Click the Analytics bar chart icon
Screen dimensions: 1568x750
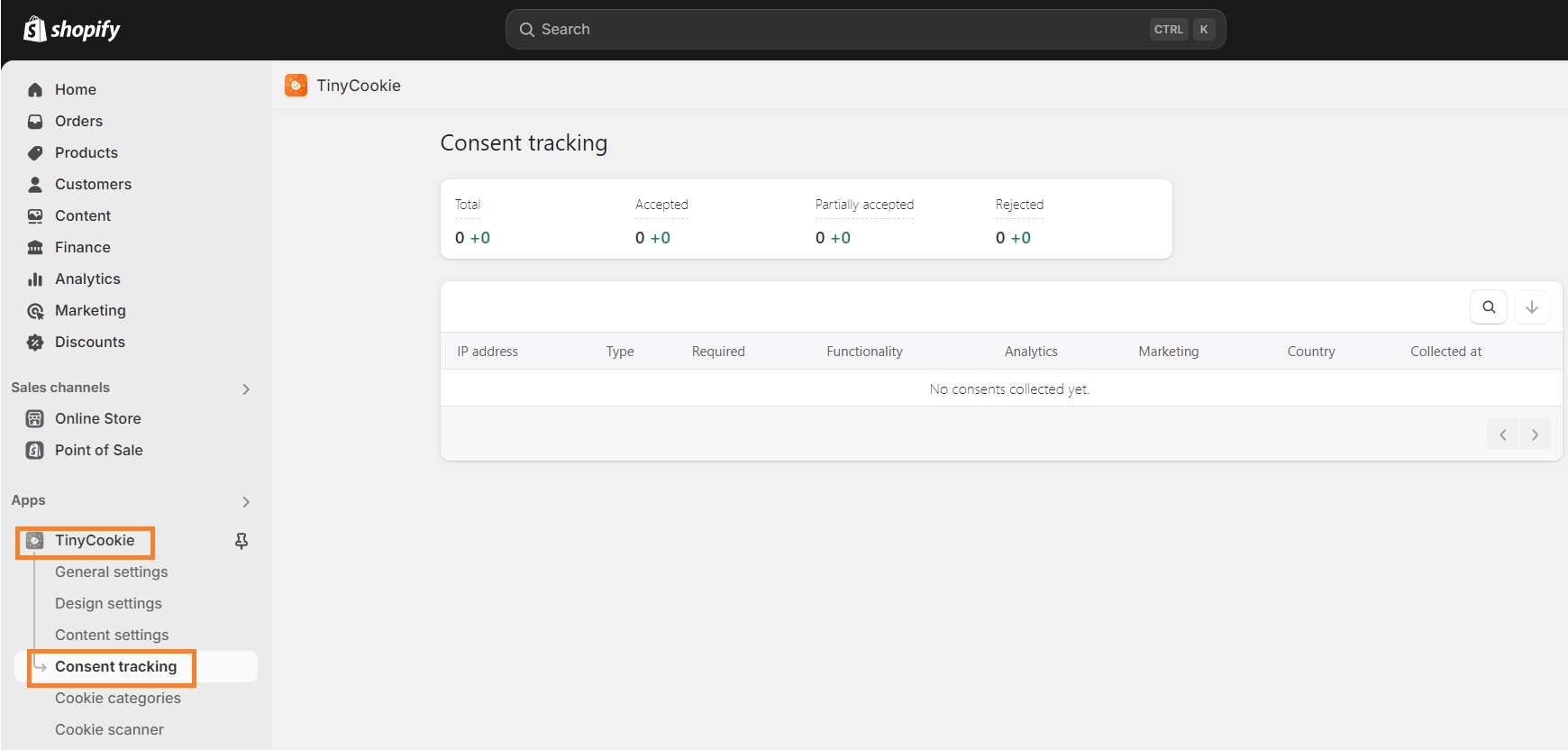pyautogui.click(x=35, y=279)
